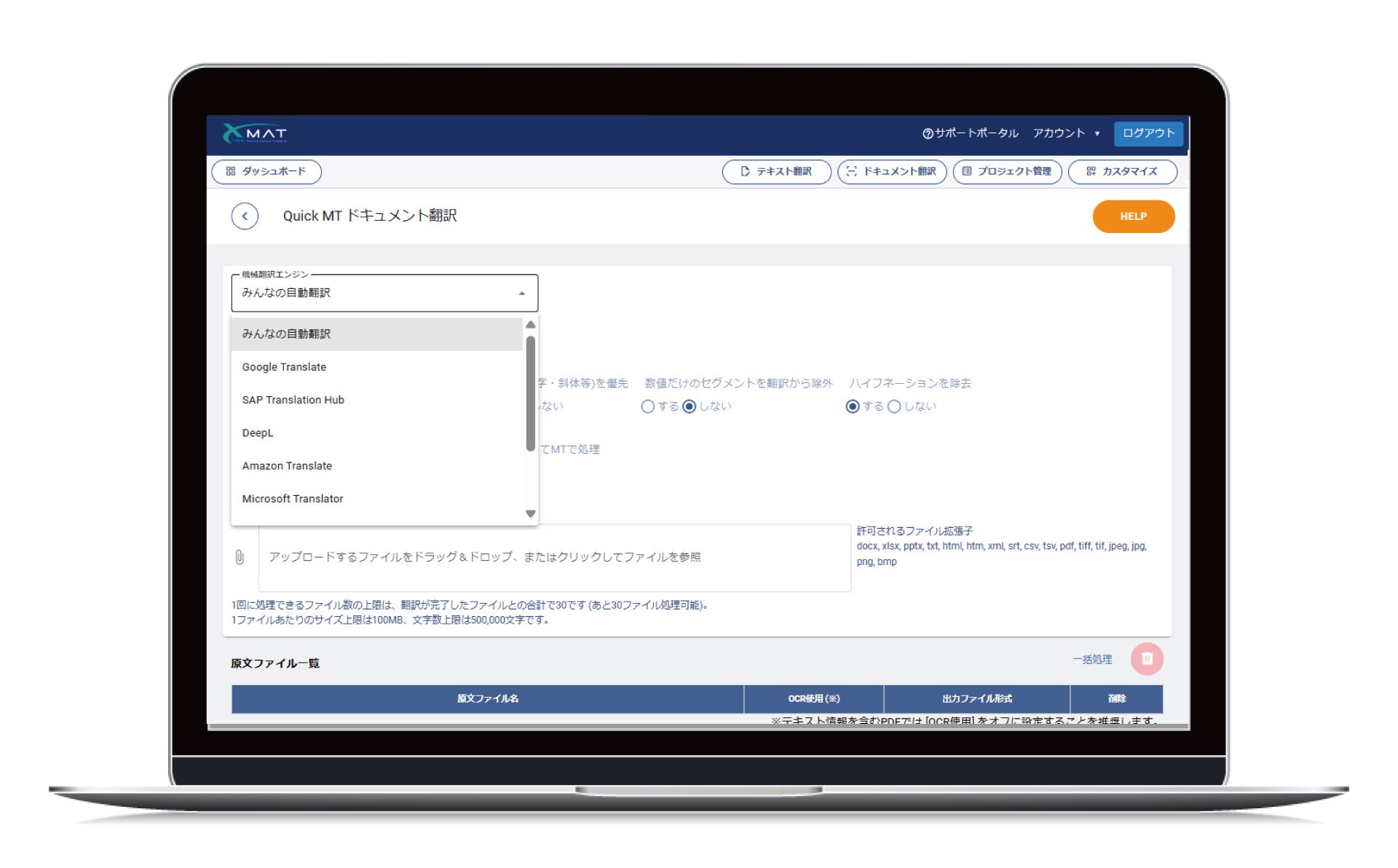Open ダッシュボード from the toolbar
This screenshot has height=868, width=1398.
point(266,172)
